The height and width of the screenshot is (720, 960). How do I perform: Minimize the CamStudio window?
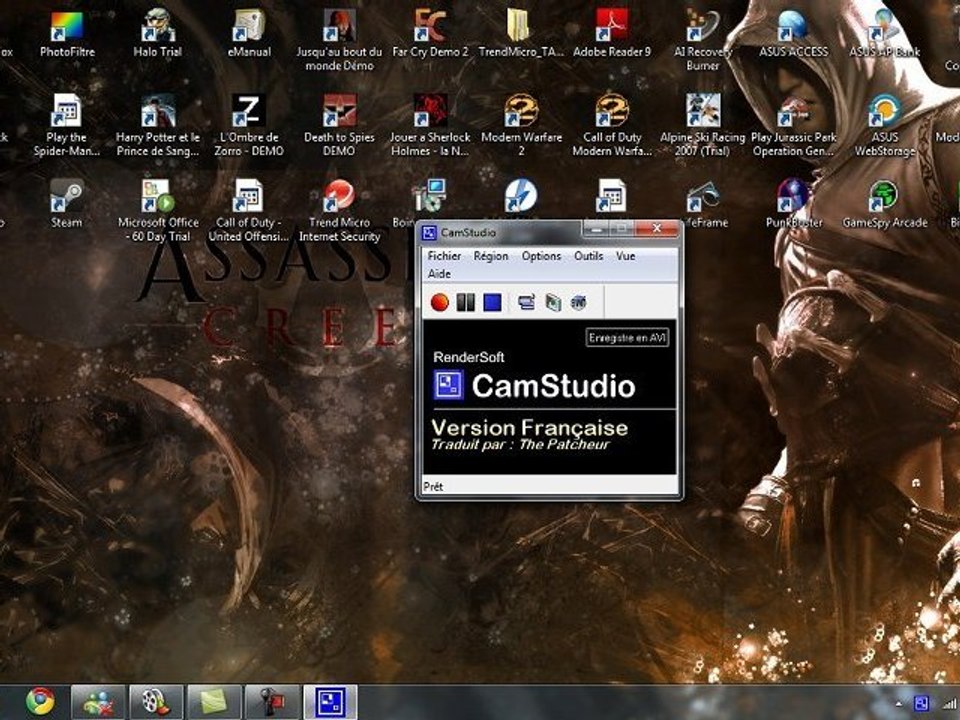[x=596, y=229]
